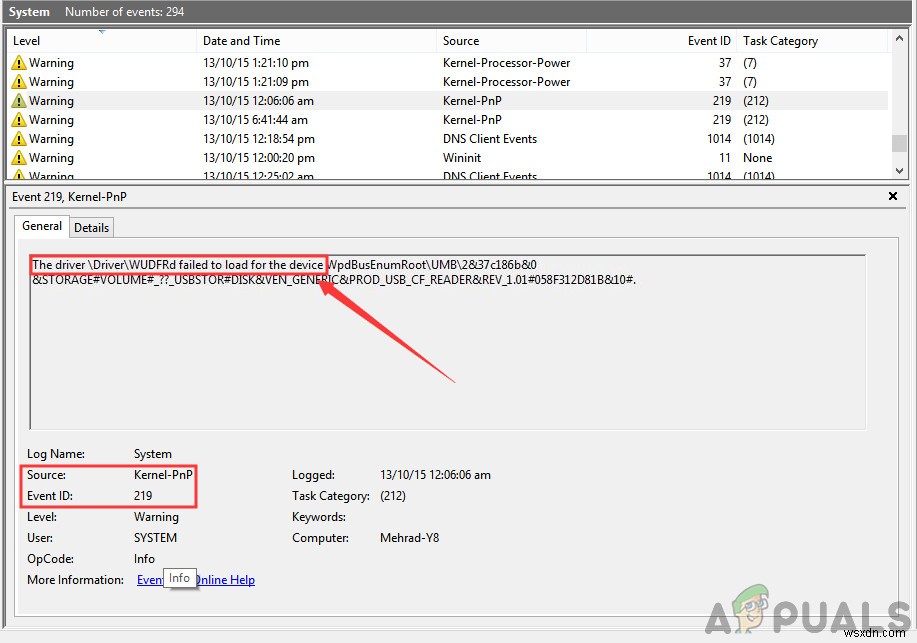Click date cell 13/10/15 12:18:54 pm
Screen dimensions: 917x643
click(x=258, y=139)
